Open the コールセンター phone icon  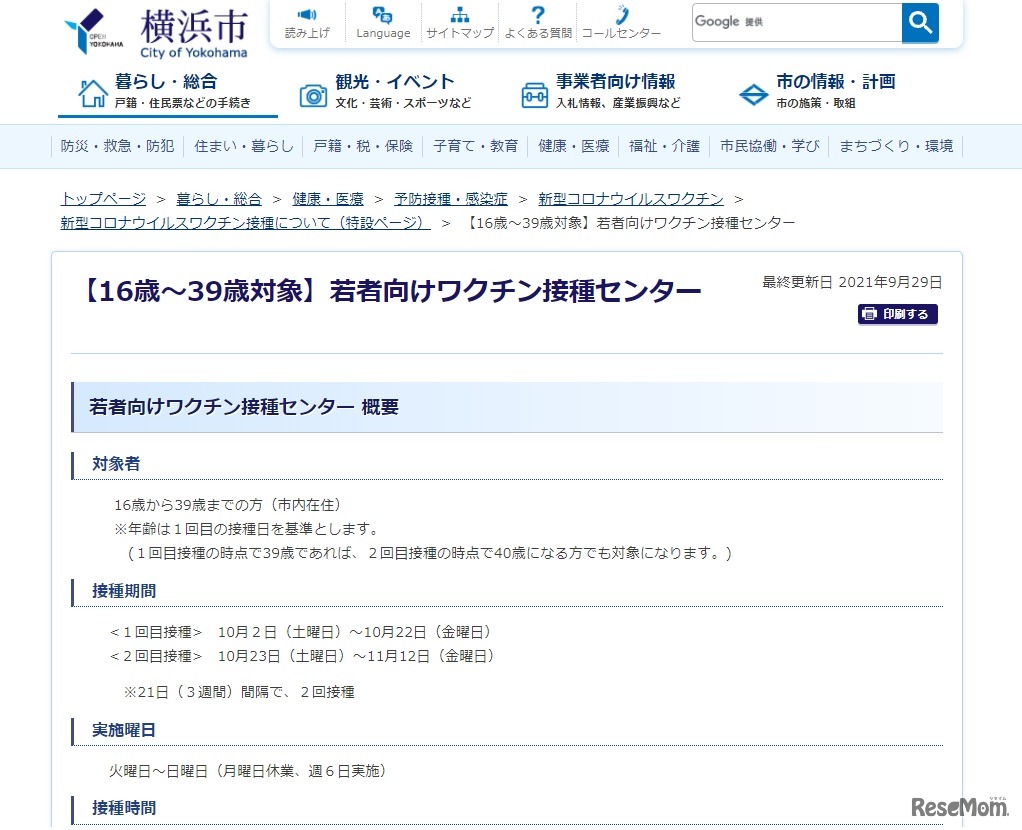[x=621, y=16]
